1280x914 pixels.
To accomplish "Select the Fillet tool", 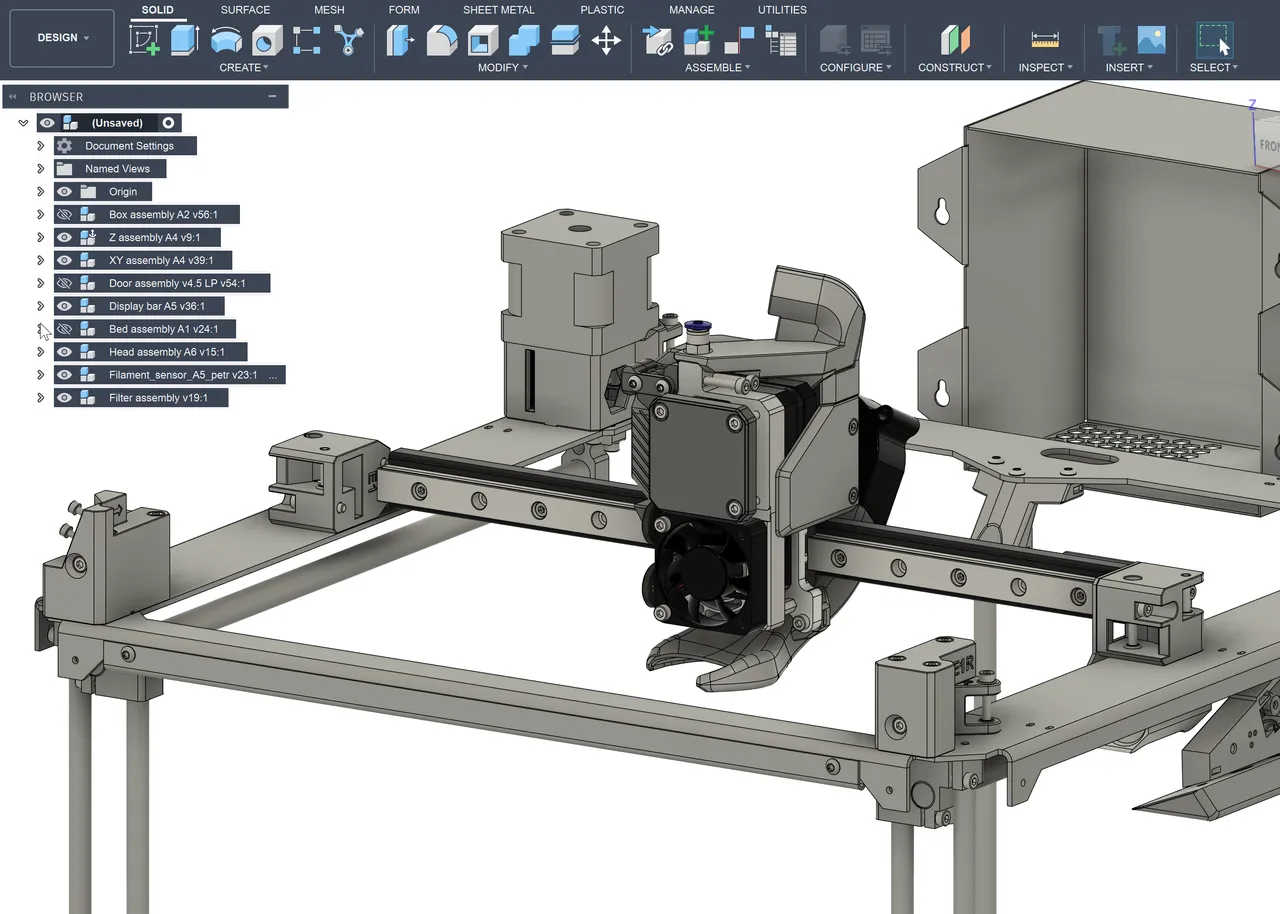I will (441, 40).
